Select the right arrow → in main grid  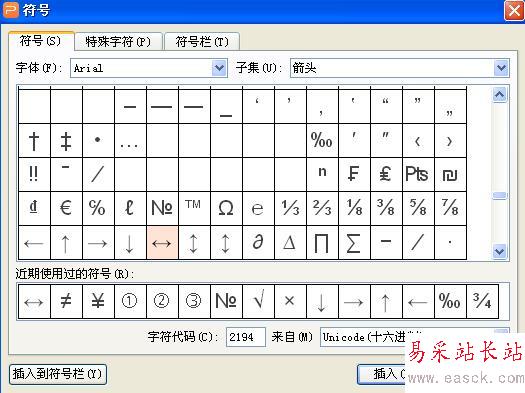click(x=98, y=242)
